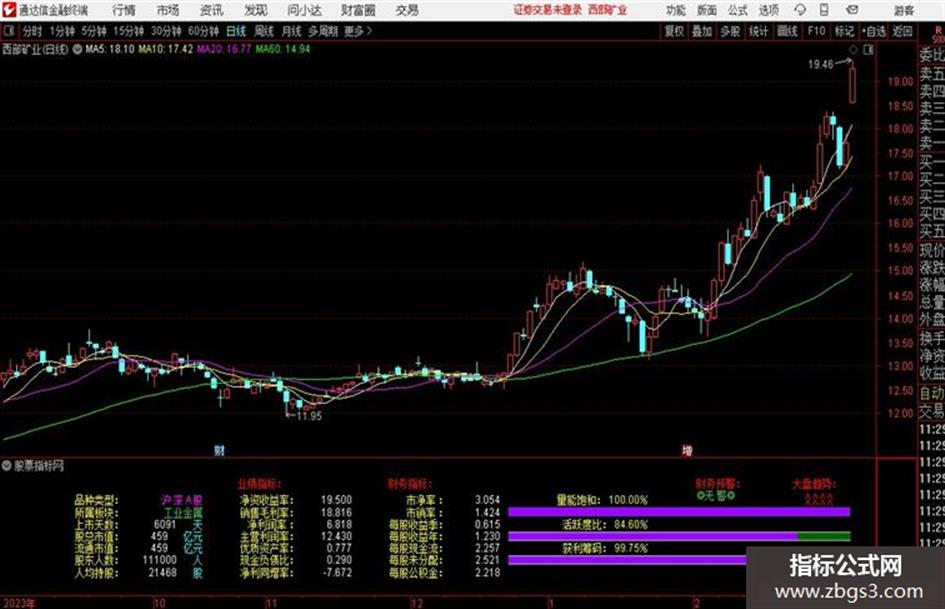The width and height of the screenshot is (945, 609).
Task: Open the 公式 menu
Action: pyautogui.click(x=738, y=10)
